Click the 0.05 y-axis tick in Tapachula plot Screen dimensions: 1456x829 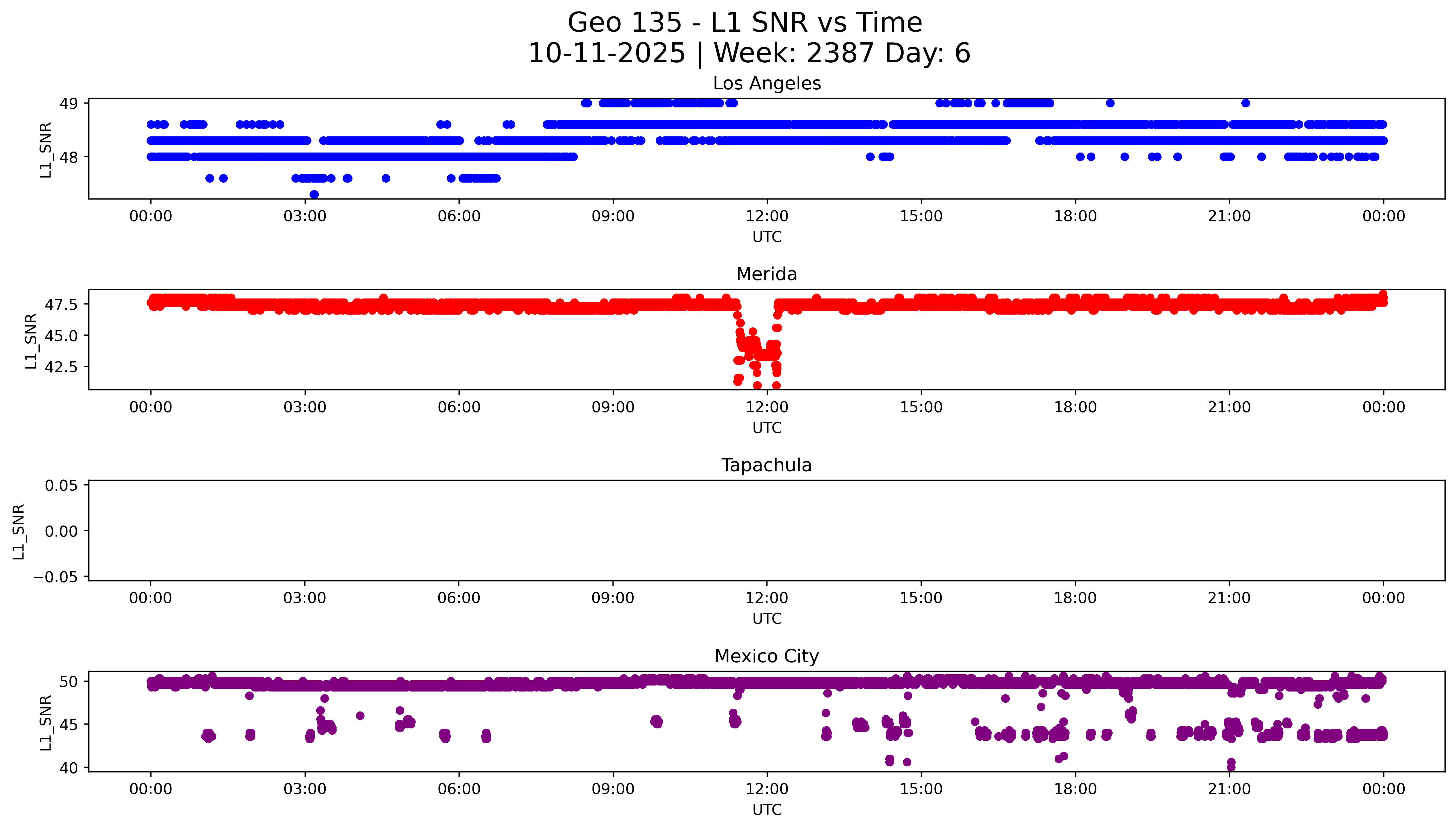[x=62, y=486]
